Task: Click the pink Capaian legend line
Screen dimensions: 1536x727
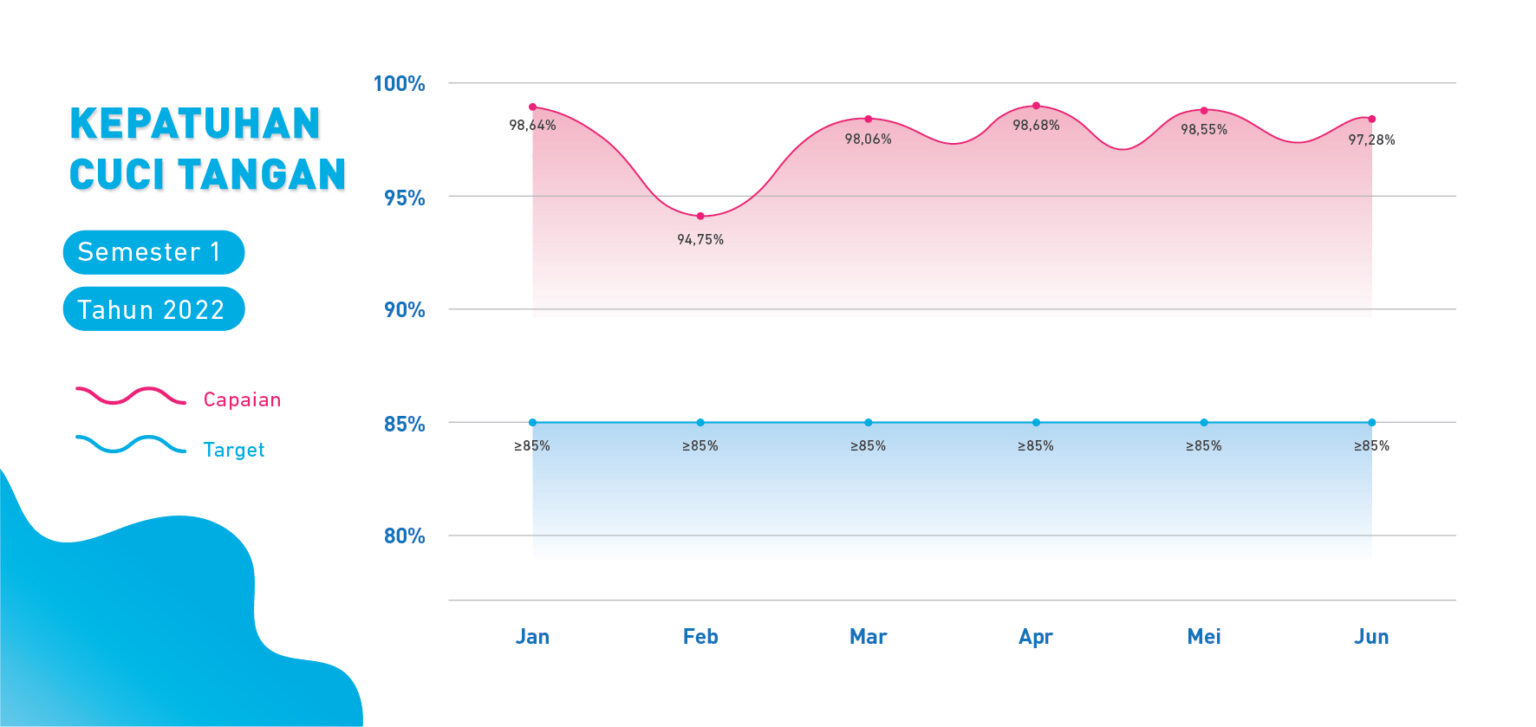Action: pyautogui.click(x=131, y=396)
